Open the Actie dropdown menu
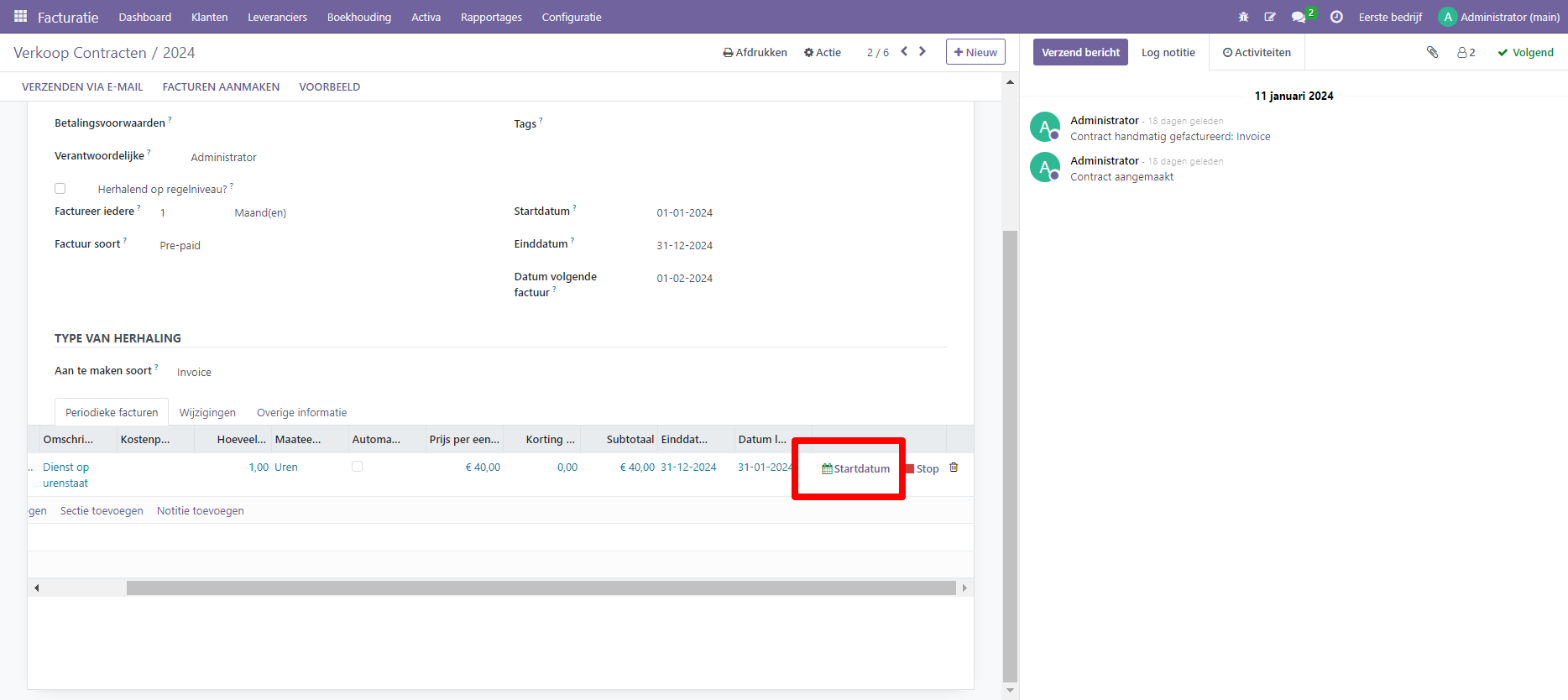This screenshot has height=700, width=1568. [x=822, y=52]
